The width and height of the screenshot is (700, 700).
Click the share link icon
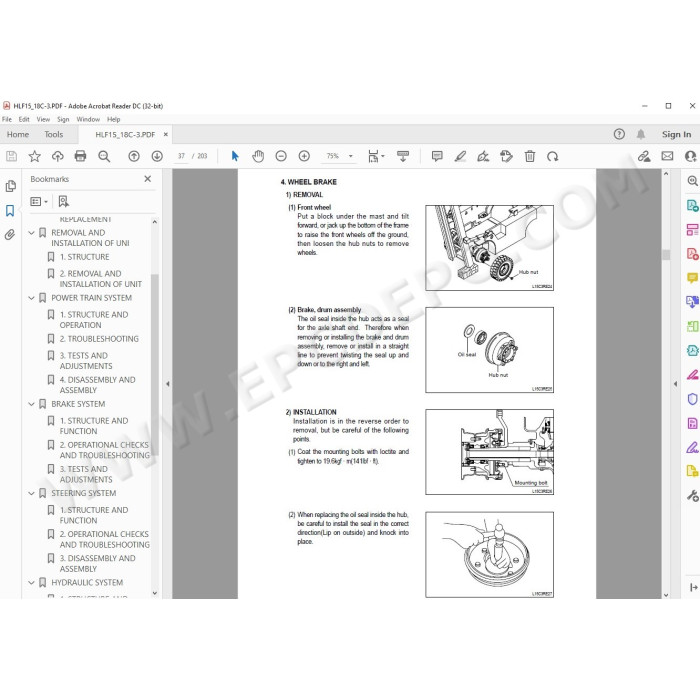(x=644, y=156)
